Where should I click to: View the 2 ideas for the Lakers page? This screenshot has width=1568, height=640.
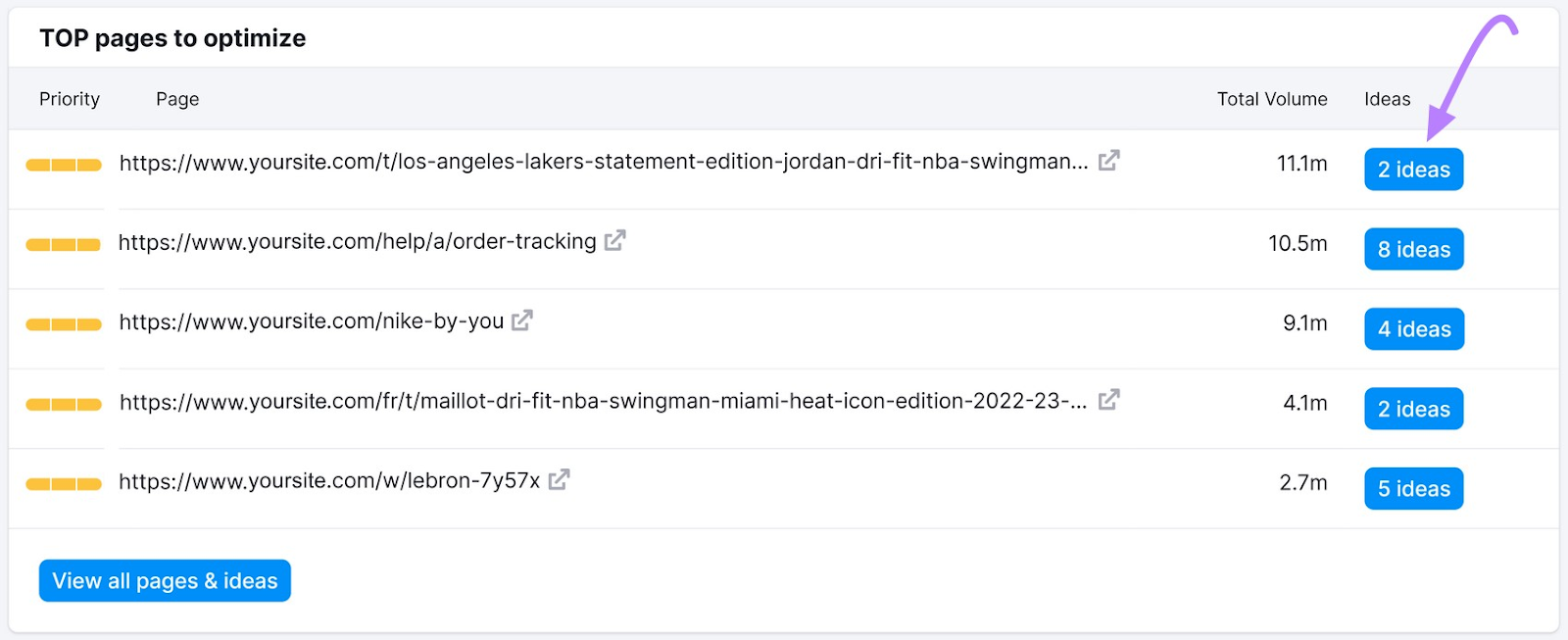(x=1412, y=169)
